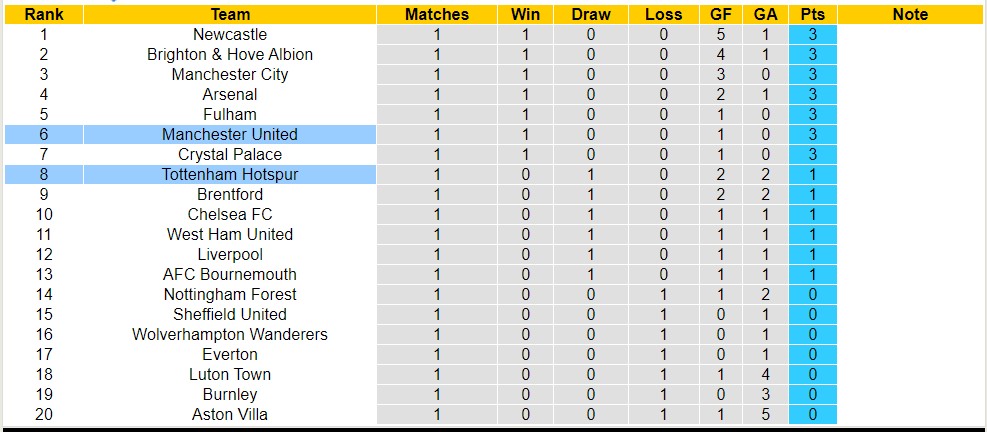Image resolution: width=987 pixels, height=432 pixels.
Task: Select the GF column header
Action: [721, 14]
